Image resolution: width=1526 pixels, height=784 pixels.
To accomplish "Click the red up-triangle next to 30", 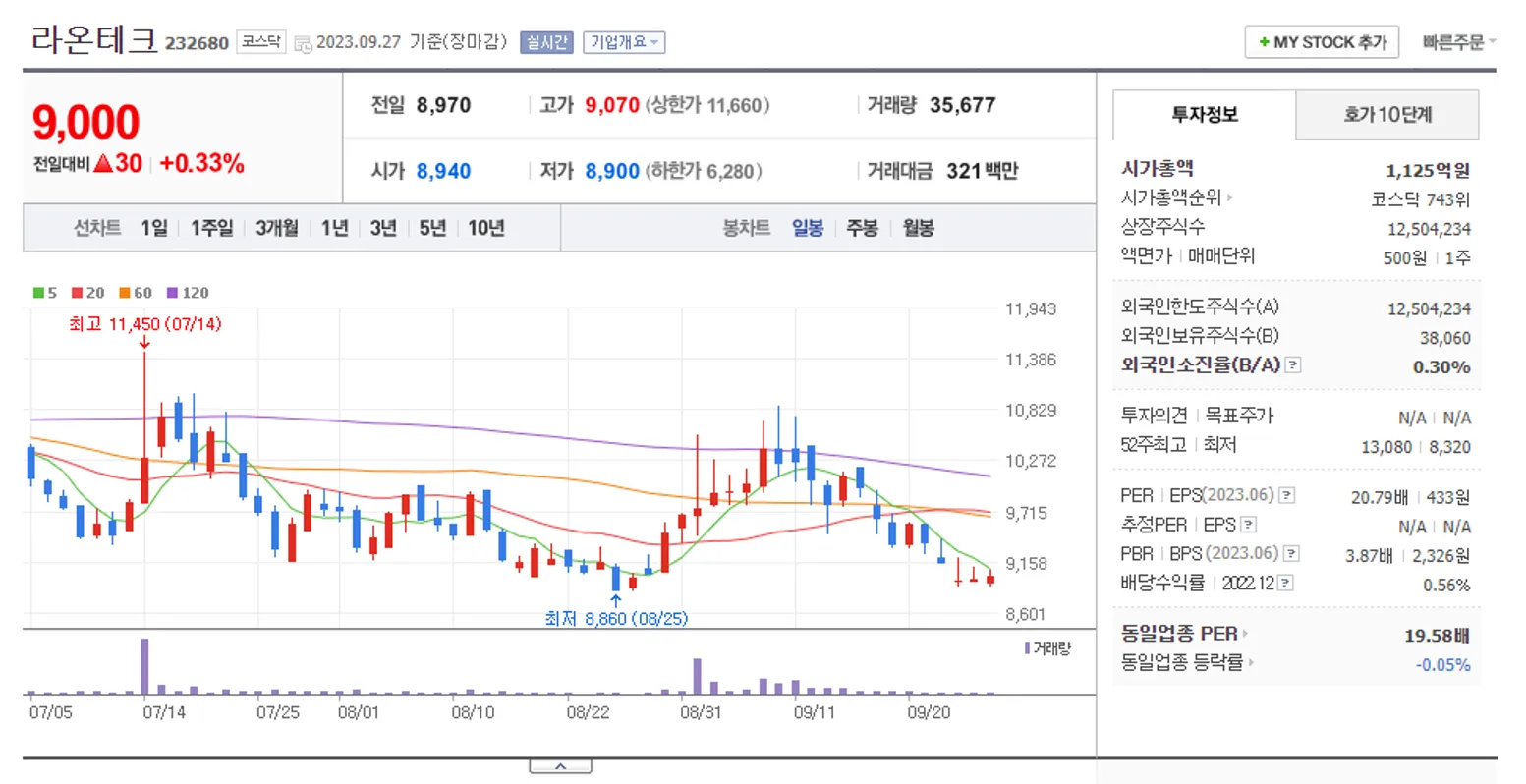I will [x=102, y=163].
